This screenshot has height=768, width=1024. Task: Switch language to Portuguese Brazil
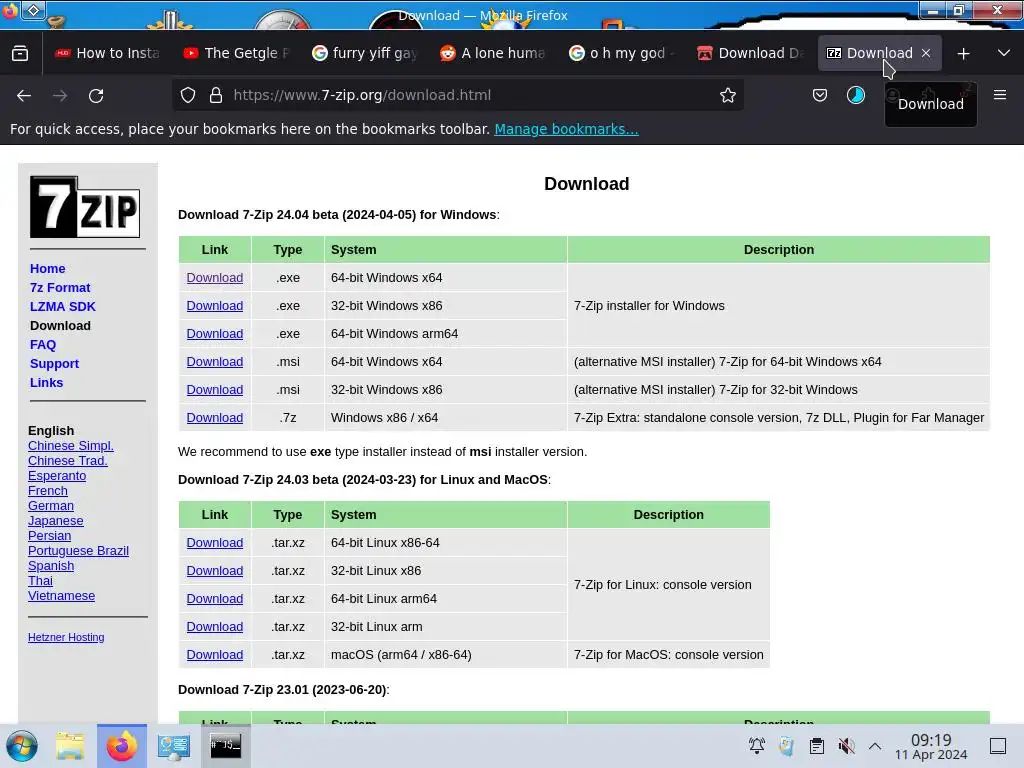tap(78, 551)
